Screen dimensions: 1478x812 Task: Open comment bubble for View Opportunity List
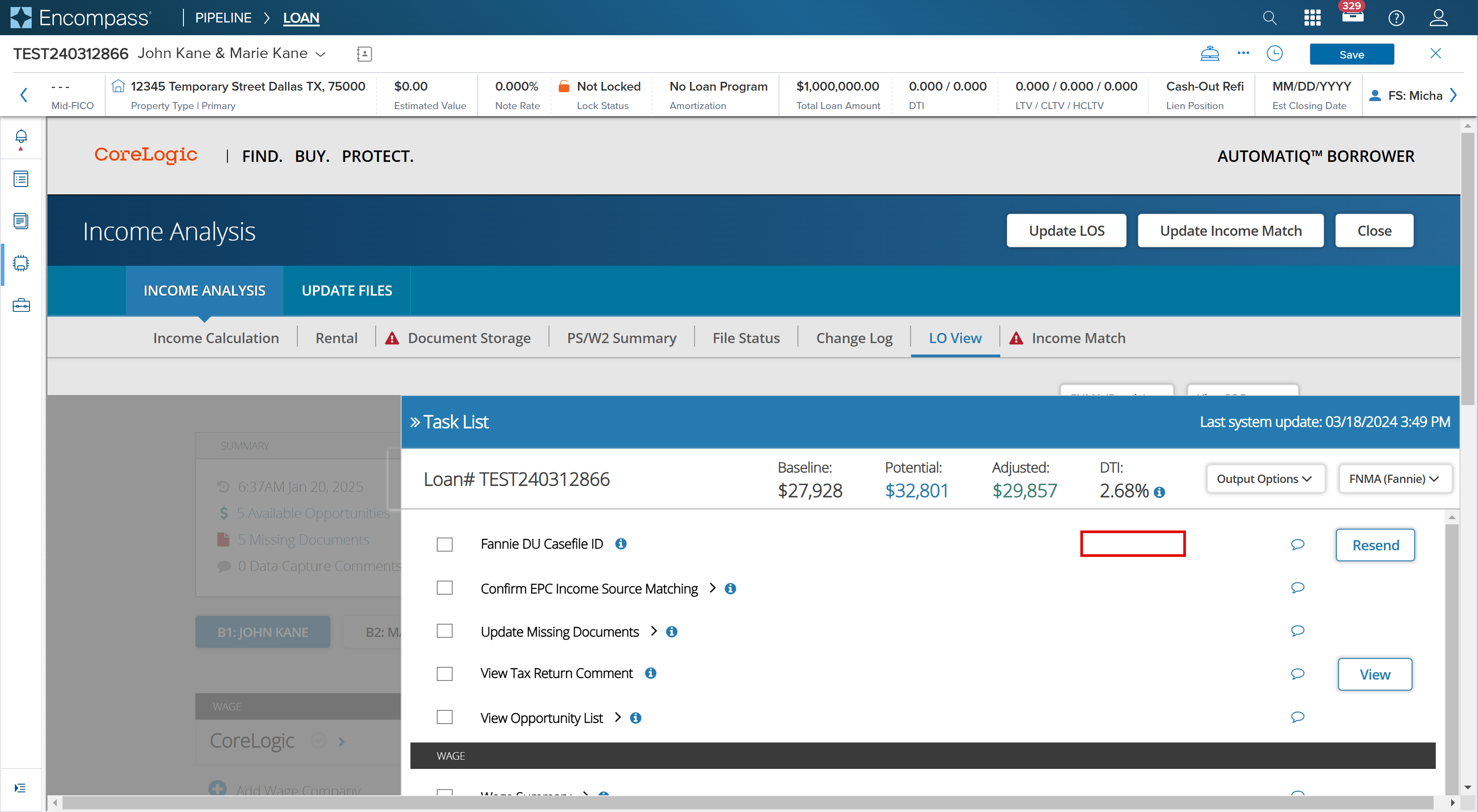coord(1297,716)
